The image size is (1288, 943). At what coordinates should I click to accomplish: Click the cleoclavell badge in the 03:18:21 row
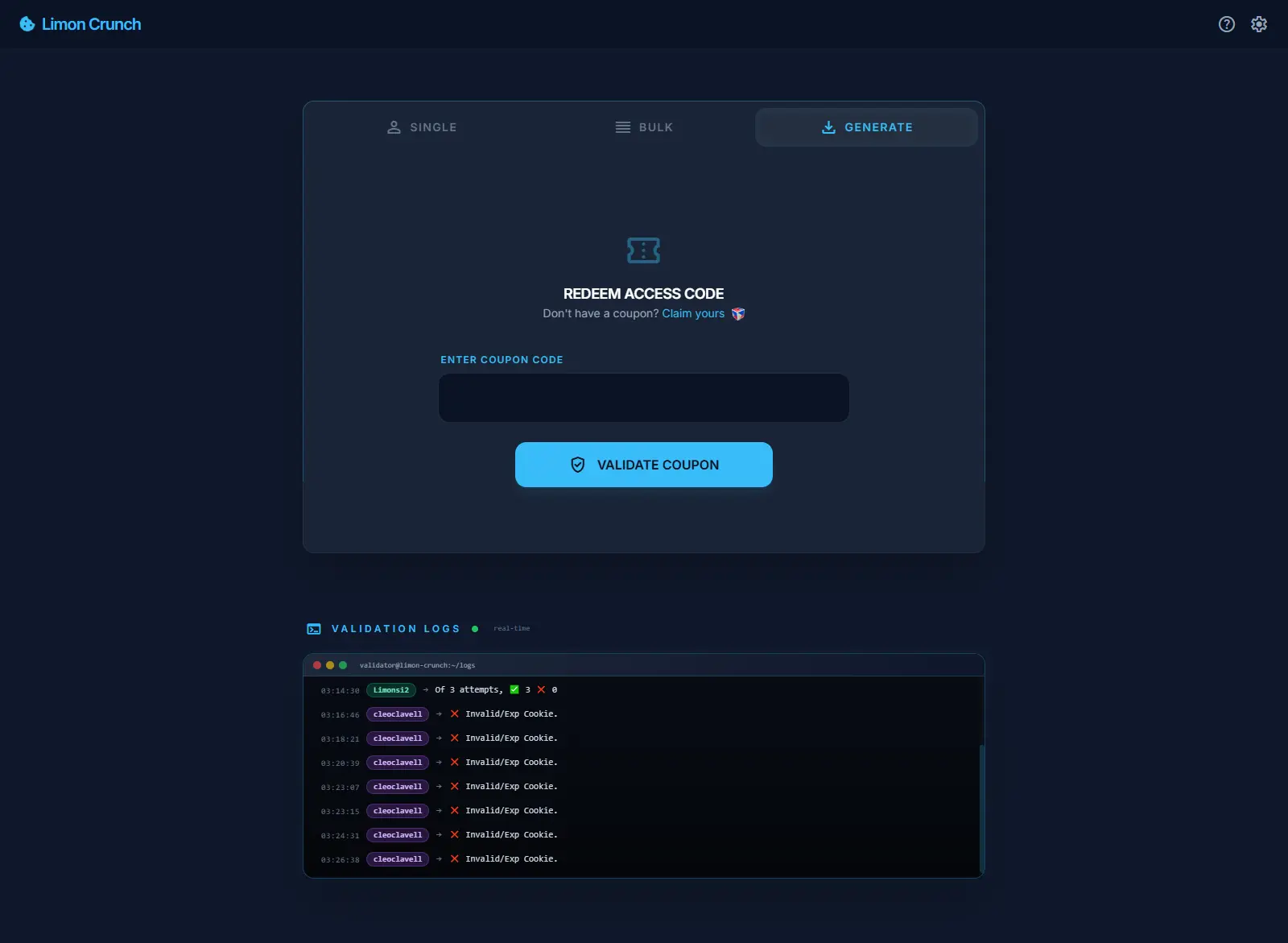pos(398,738)
